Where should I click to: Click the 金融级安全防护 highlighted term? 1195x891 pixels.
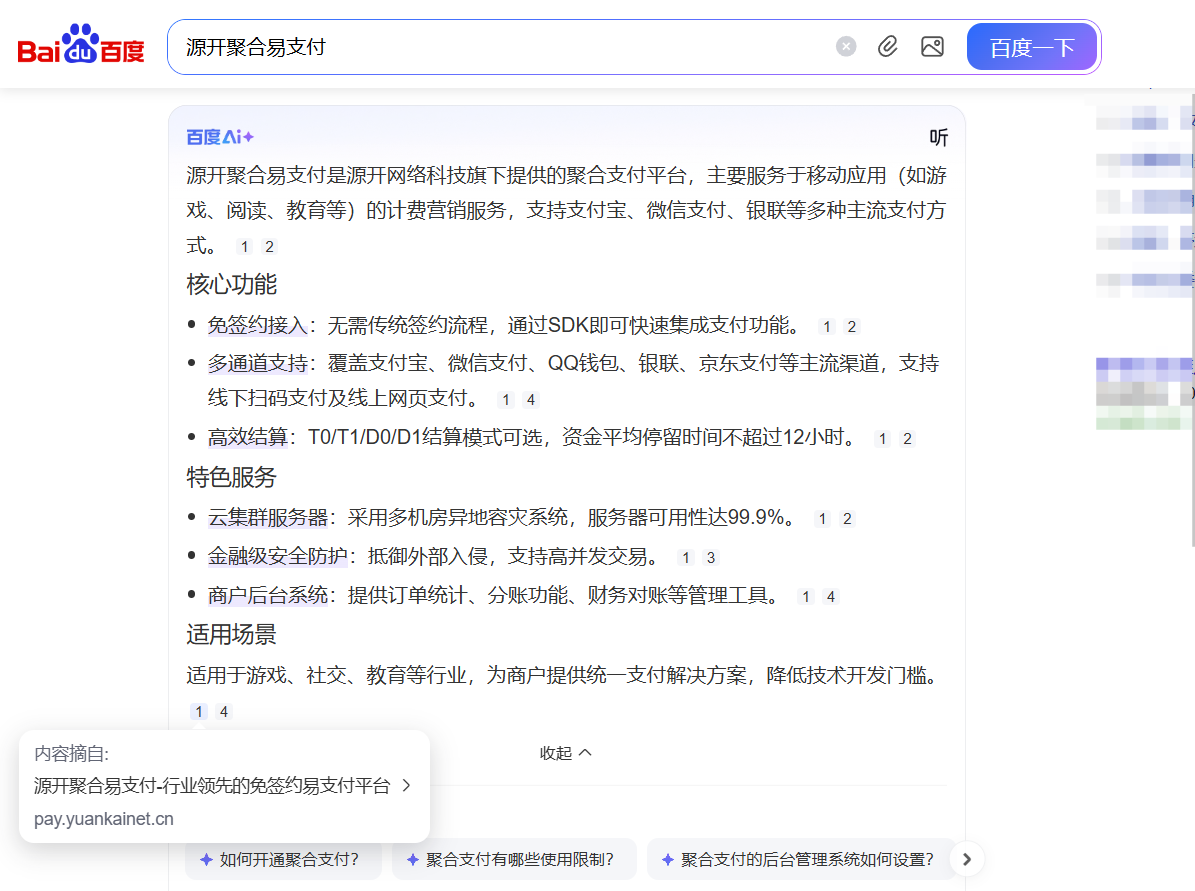pos(277,557)
